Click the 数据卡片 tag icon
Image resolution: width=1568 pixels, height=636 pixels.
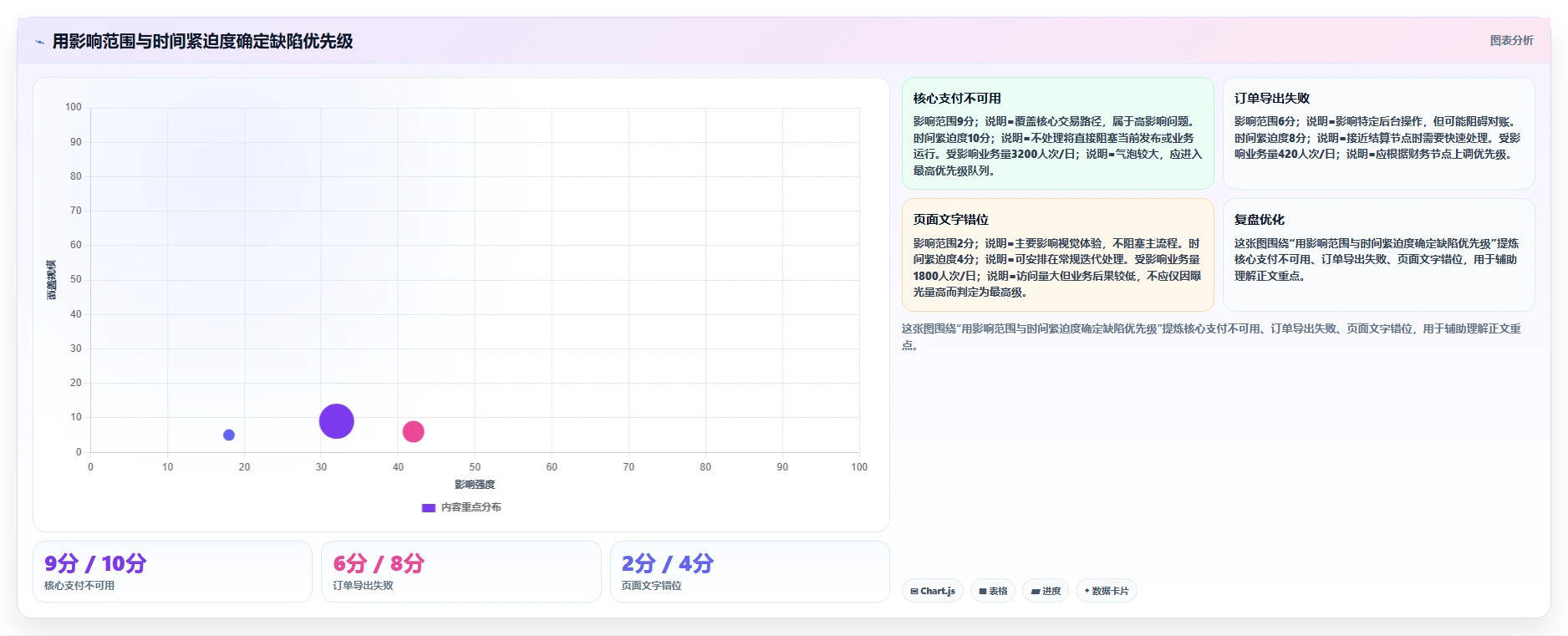pyautogui.click(x=1087, y=591)
